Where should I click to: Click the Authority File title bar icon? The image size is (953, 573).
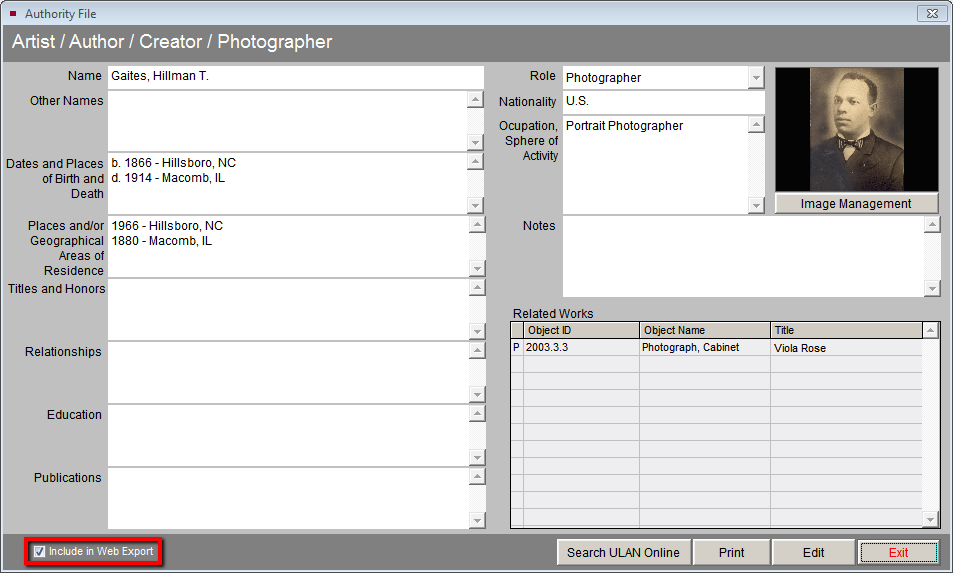click(x=13, y=13)
